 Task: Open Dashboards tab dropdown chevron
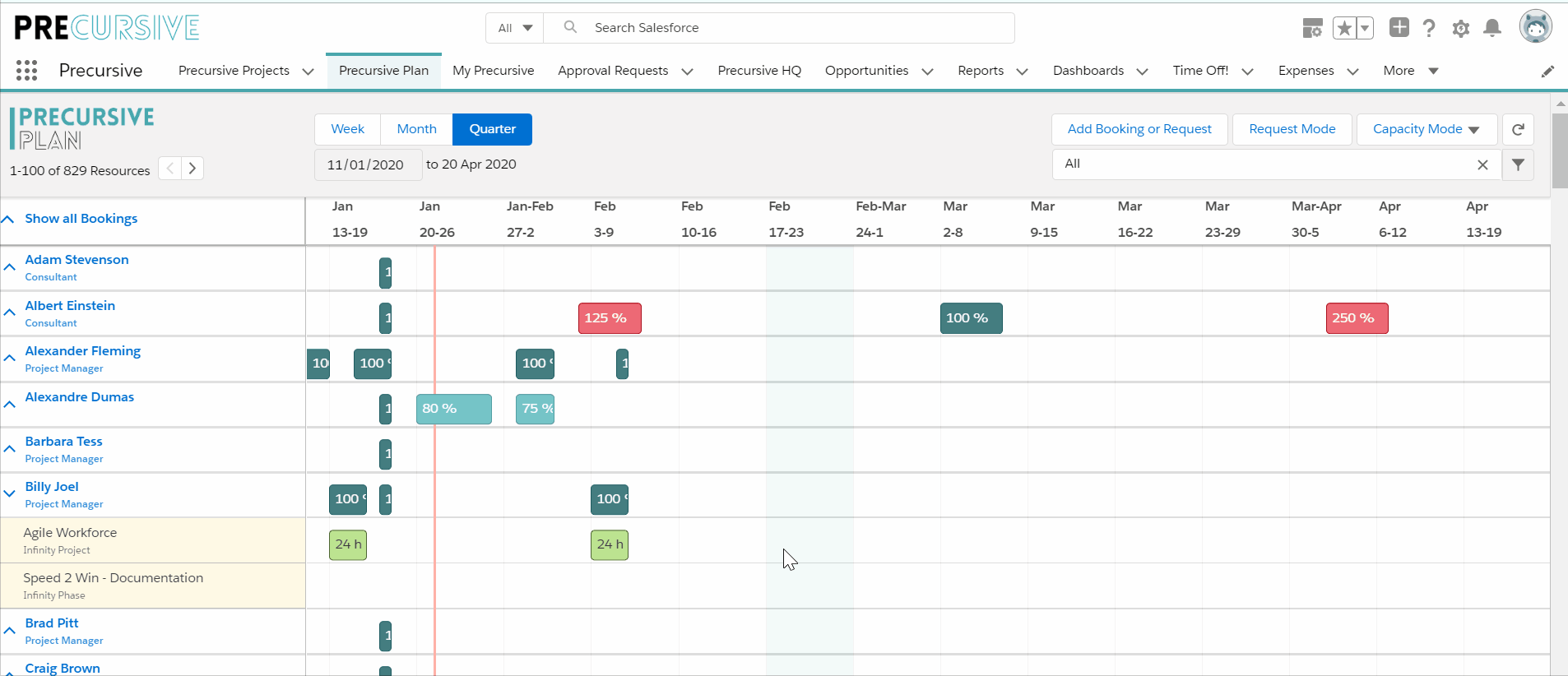[1143, 72]
